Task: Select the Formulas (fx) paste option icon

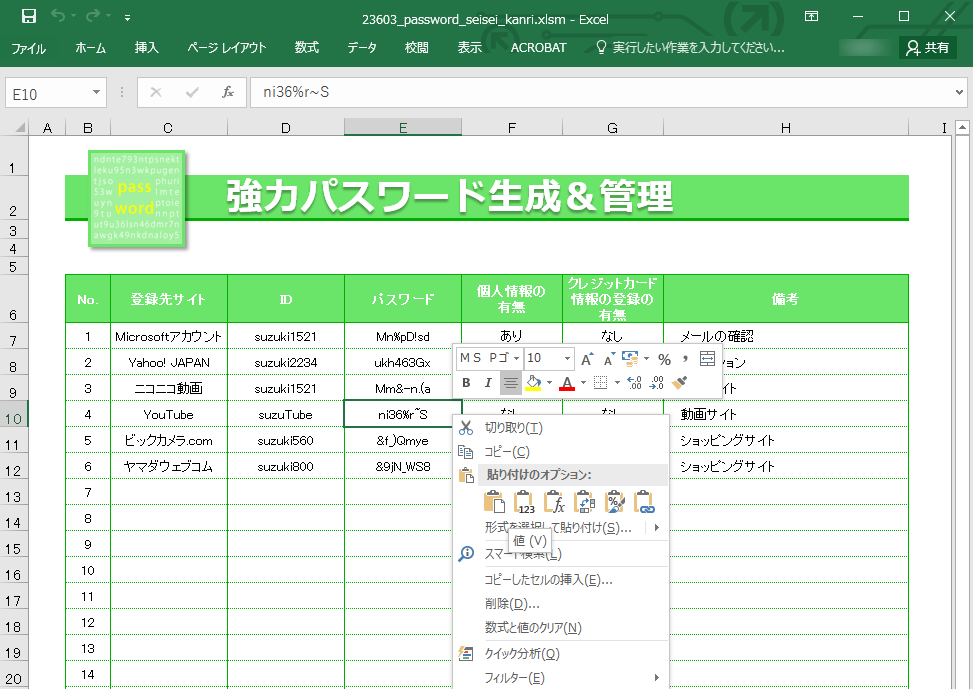Action: click(556, 502)
